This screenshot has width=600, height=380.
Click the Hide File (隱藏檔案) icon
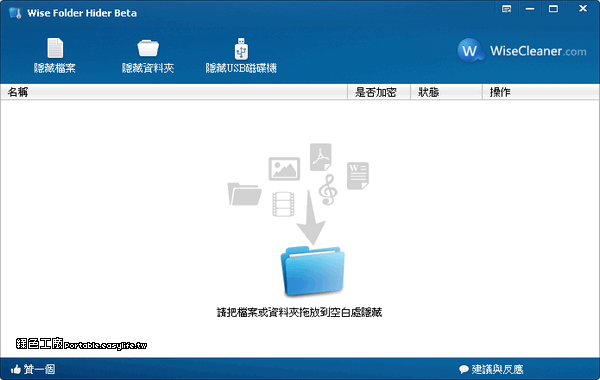tap(55, 48)
